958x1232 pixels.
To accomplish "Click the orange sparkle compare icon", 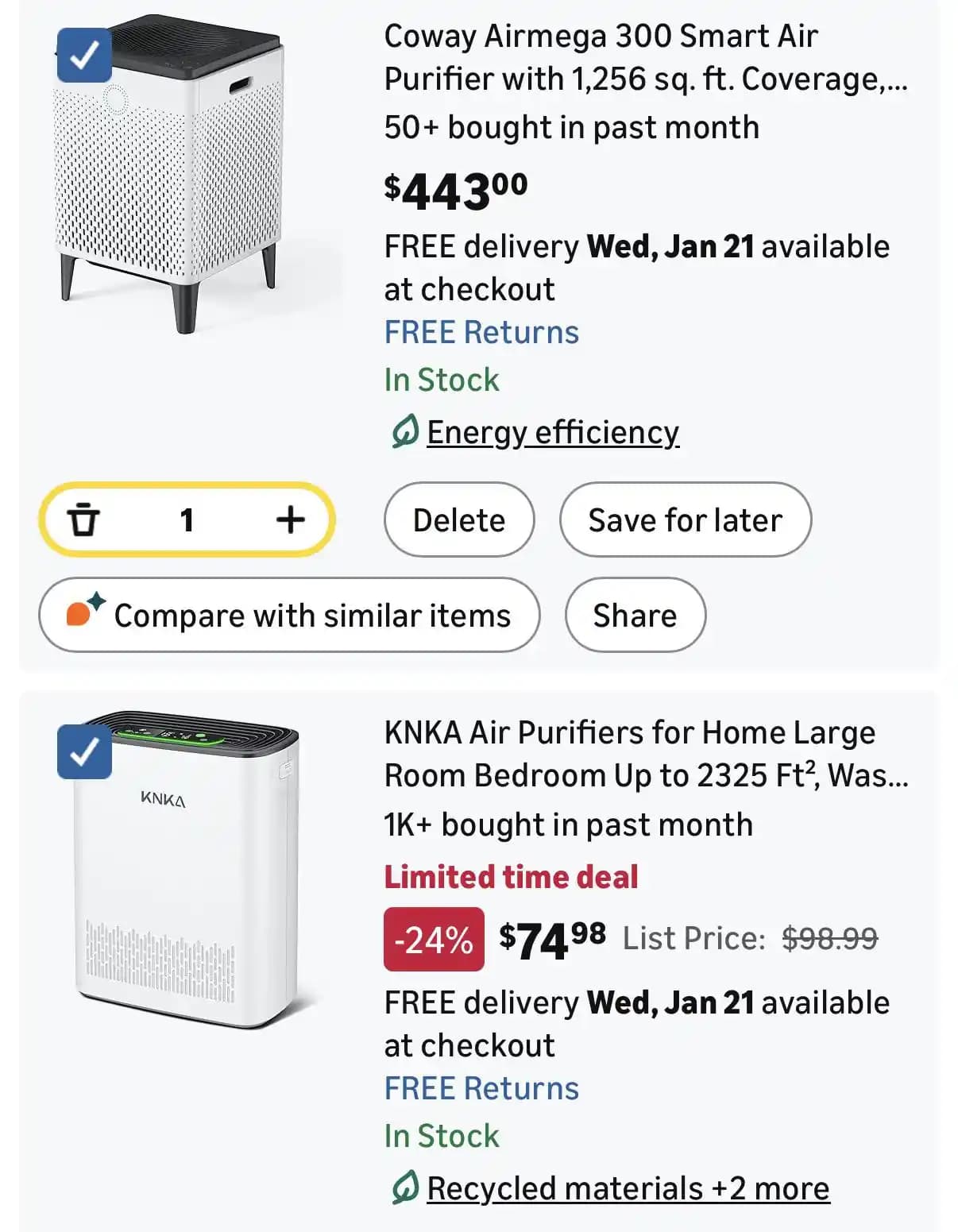I will click(x=84, y=612).
